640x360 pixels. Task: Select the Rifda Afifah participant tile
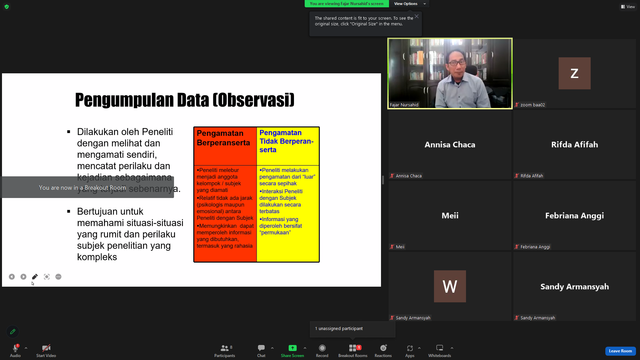click(x=574, y=144)
